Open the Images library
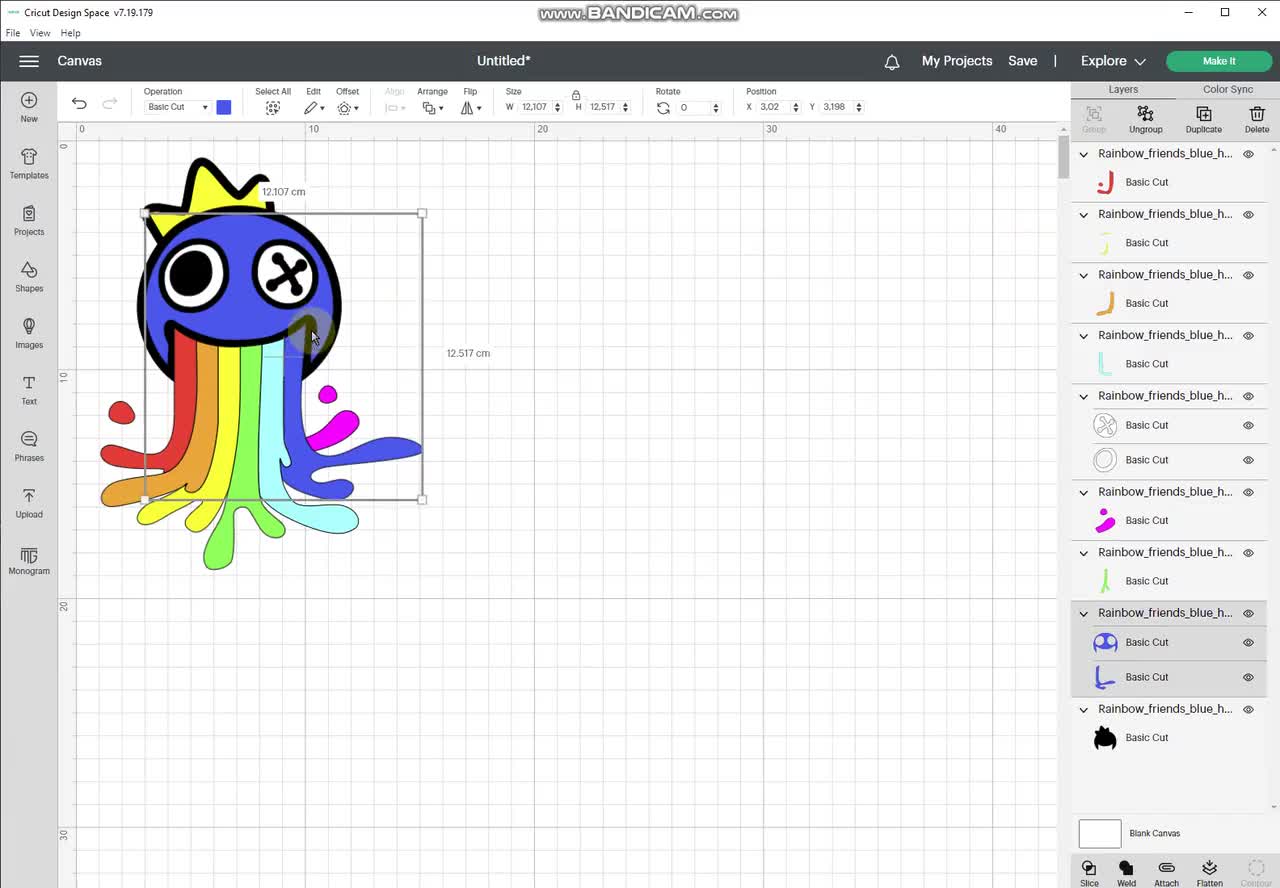1280x888 pixels. pos(29,333)
